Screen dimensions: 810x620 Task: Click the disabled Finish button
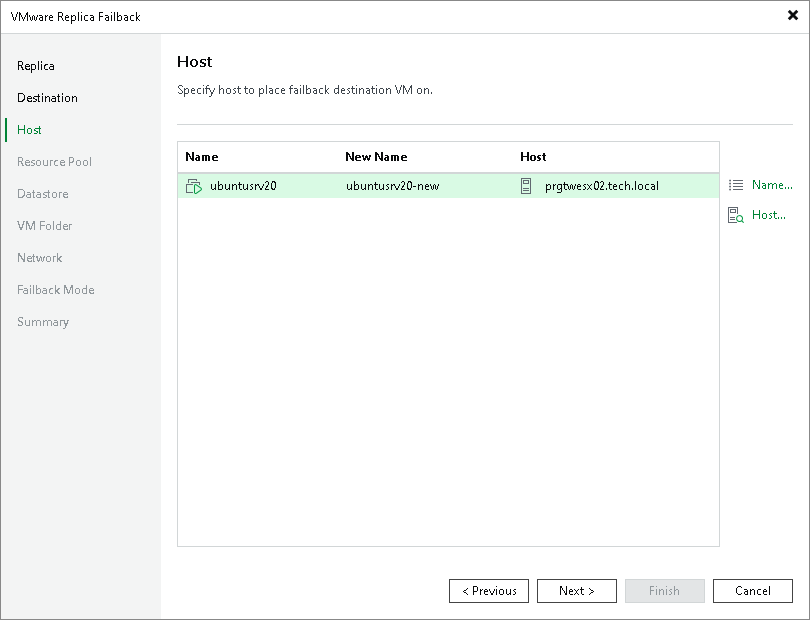tap(664, 591)
